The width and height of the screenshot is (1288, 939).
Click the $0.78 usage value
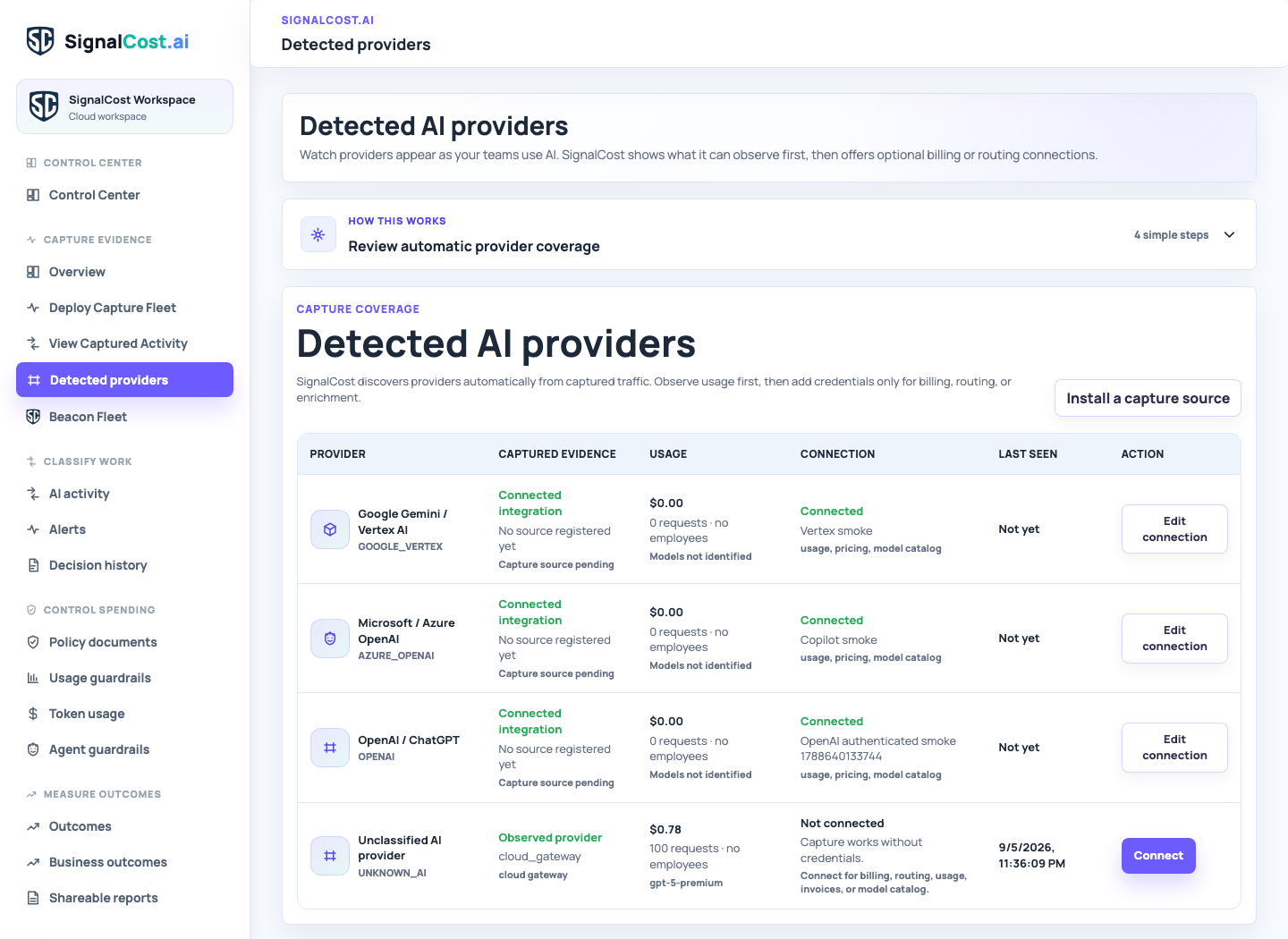pyautogui.click(x=665, y=830)
